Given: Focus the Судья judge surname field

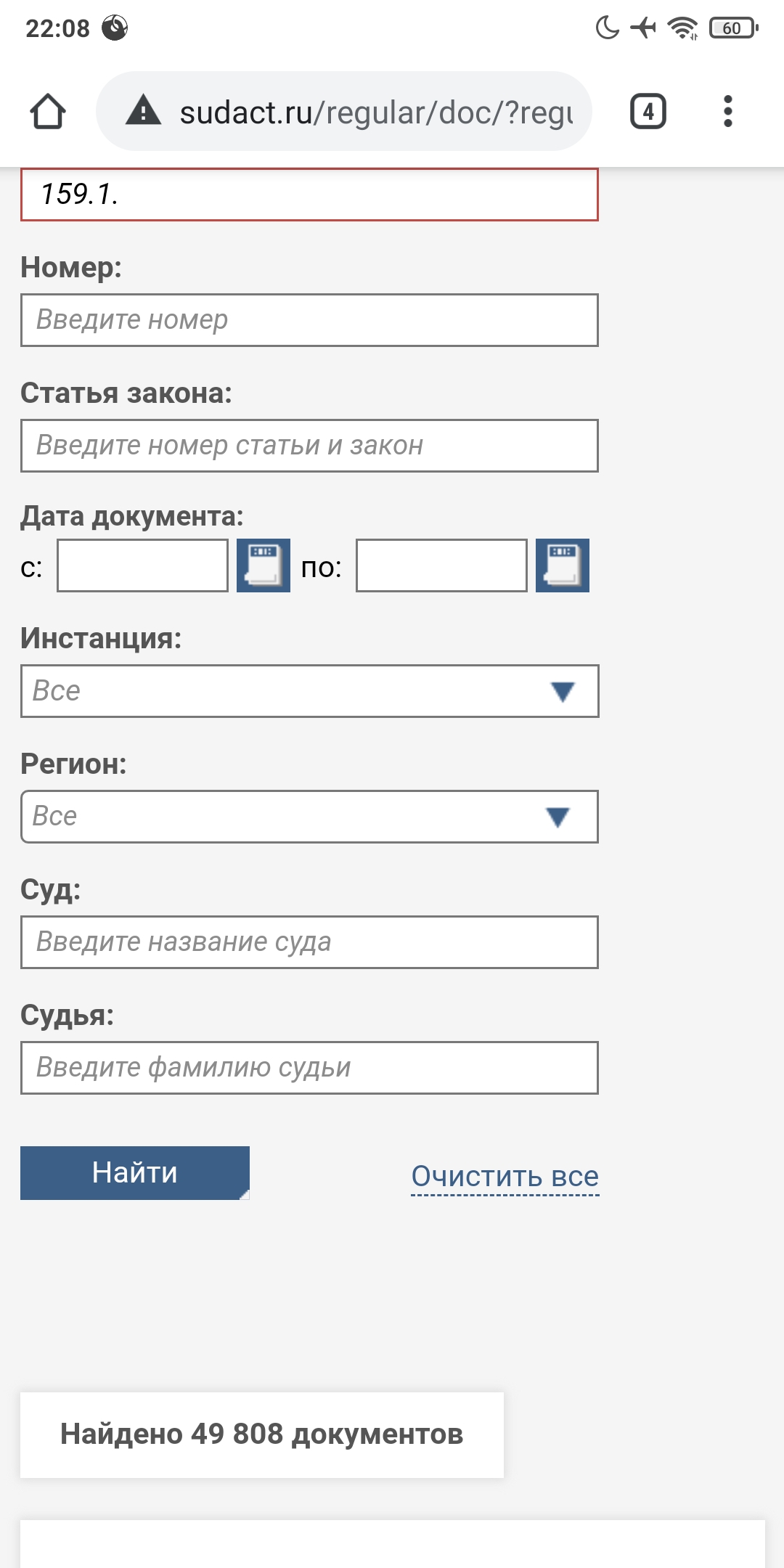Looking at the screenshot, I should point(309,1068).
